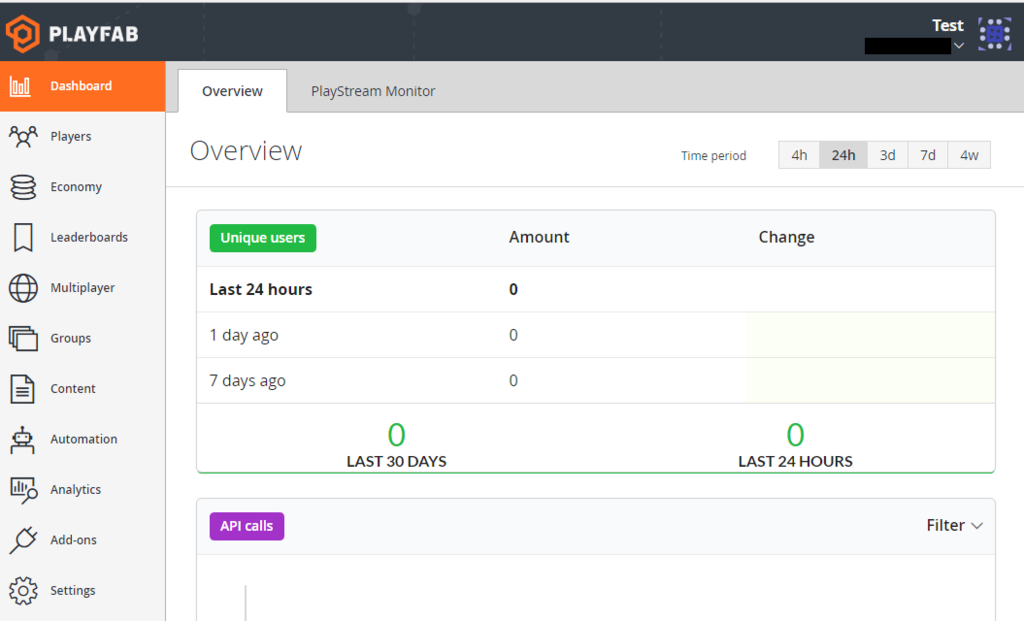Click the purple API calls badge
This screenshot has width=1024, height=621.
(246, 526)
